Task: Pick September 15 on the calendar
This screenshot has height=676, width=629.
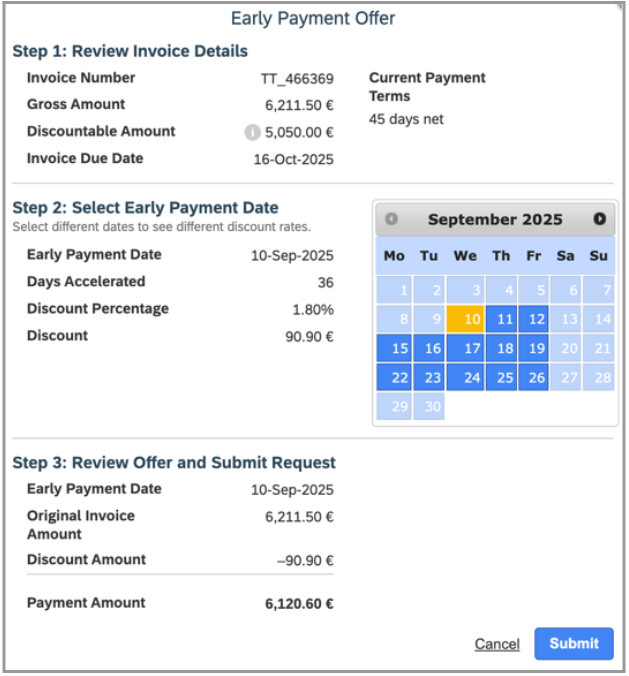Action: (x=394, y=348)
